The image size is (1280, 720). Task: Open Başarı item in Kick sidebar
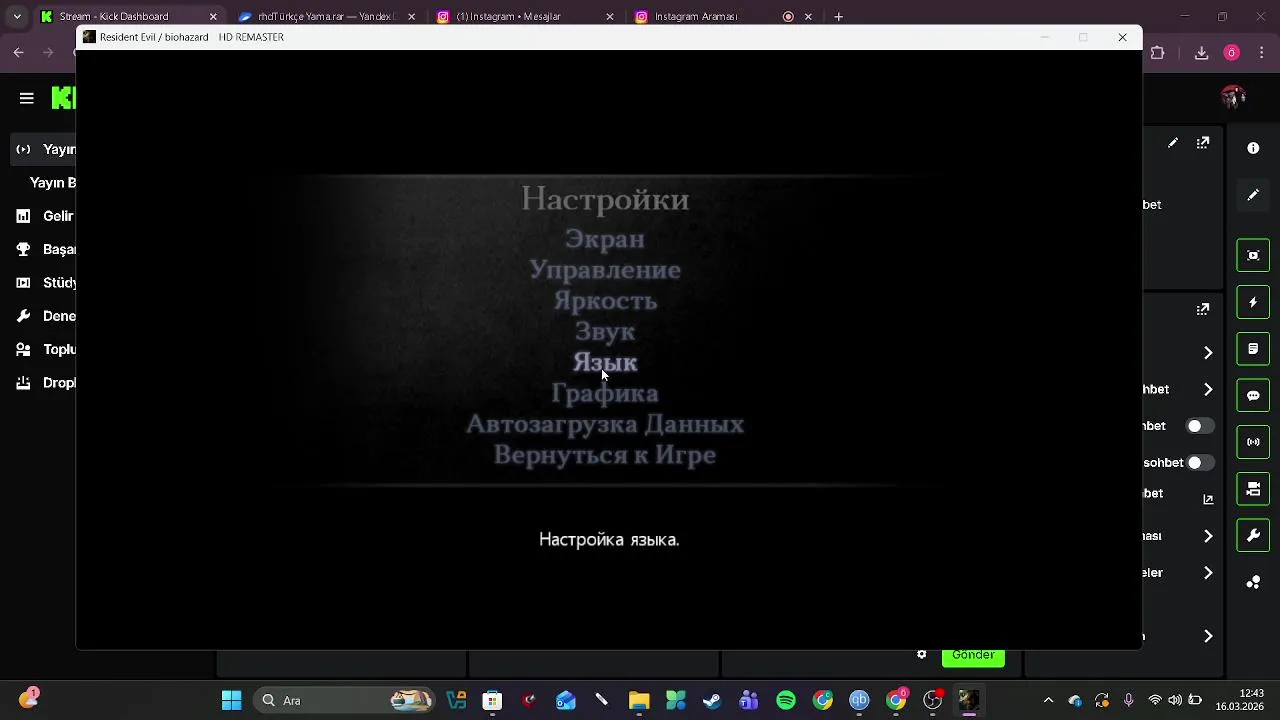tap(46, 249)
